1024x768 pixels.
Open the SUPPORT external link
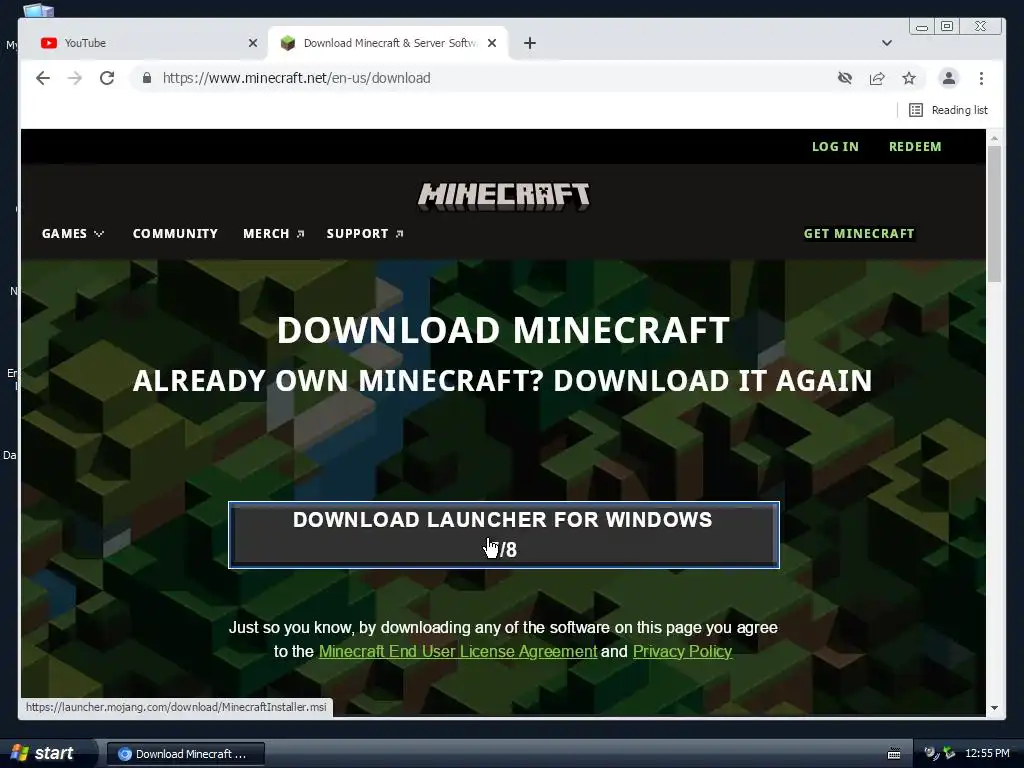365,234
